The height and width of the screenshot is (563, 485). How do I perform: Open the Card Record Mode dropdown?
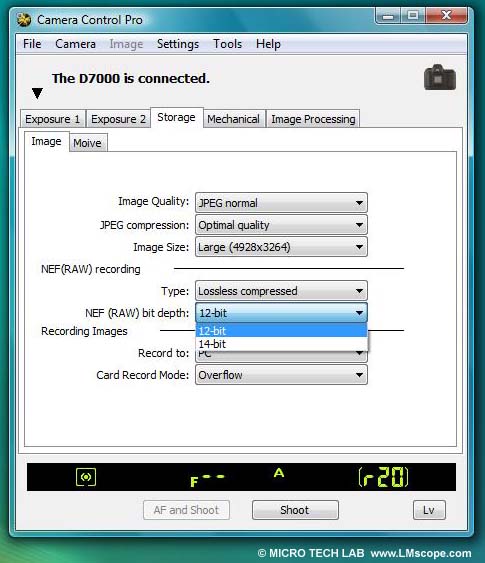click(281, 375)
